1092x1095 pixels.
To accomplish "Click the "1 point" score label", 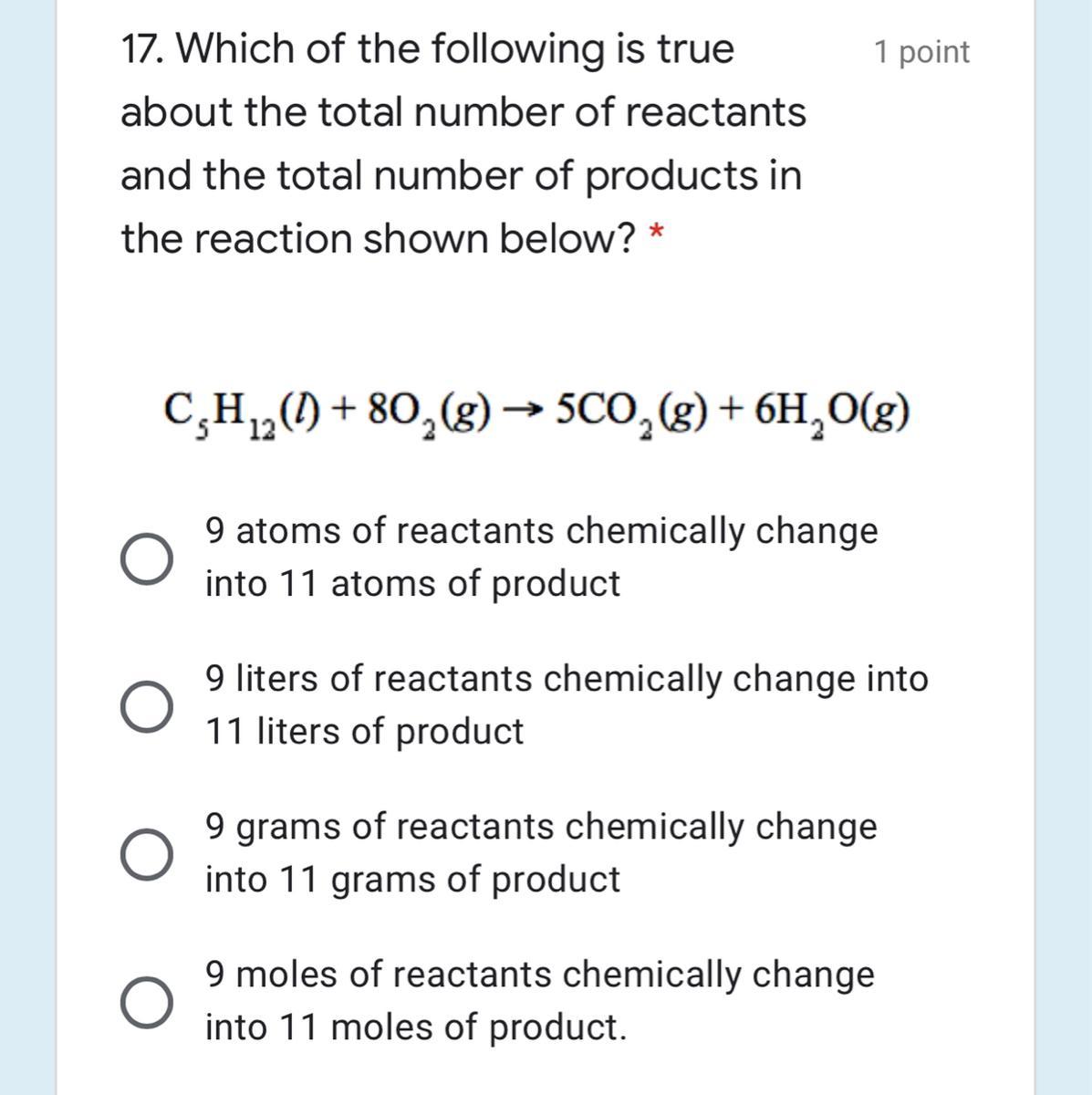I will [921, 52].
